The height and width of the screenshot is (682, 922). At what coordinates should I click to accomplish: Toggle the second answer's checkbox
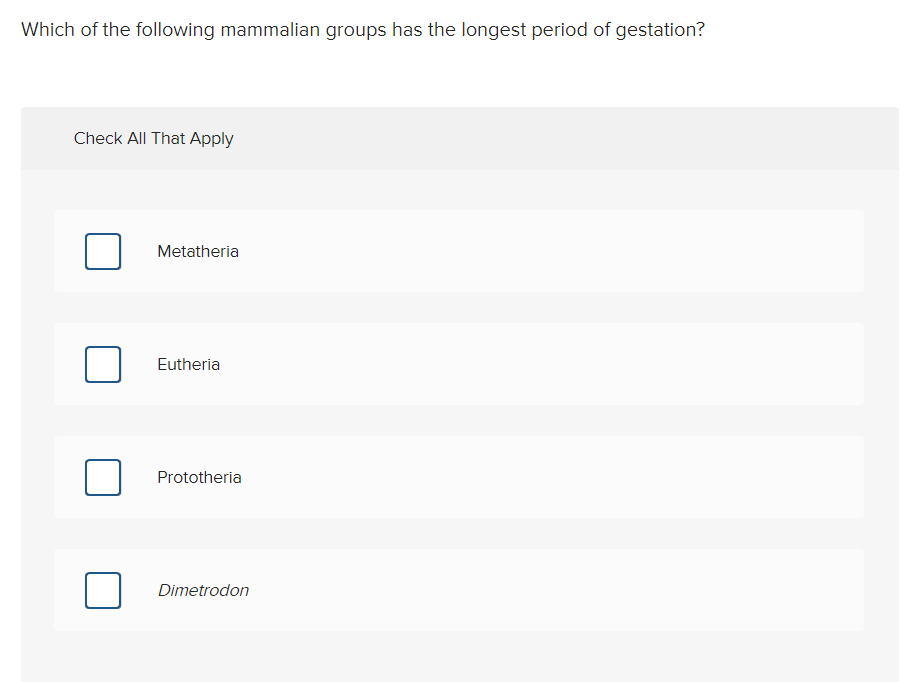[x=103, y=364]
